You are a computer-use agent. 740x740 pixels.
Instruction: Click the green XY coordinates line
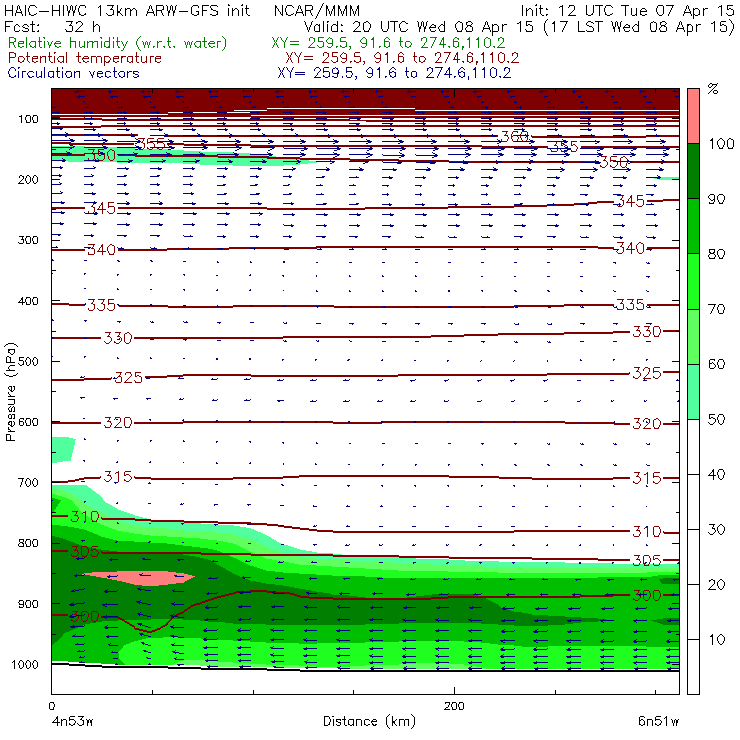tap(388, 43)
